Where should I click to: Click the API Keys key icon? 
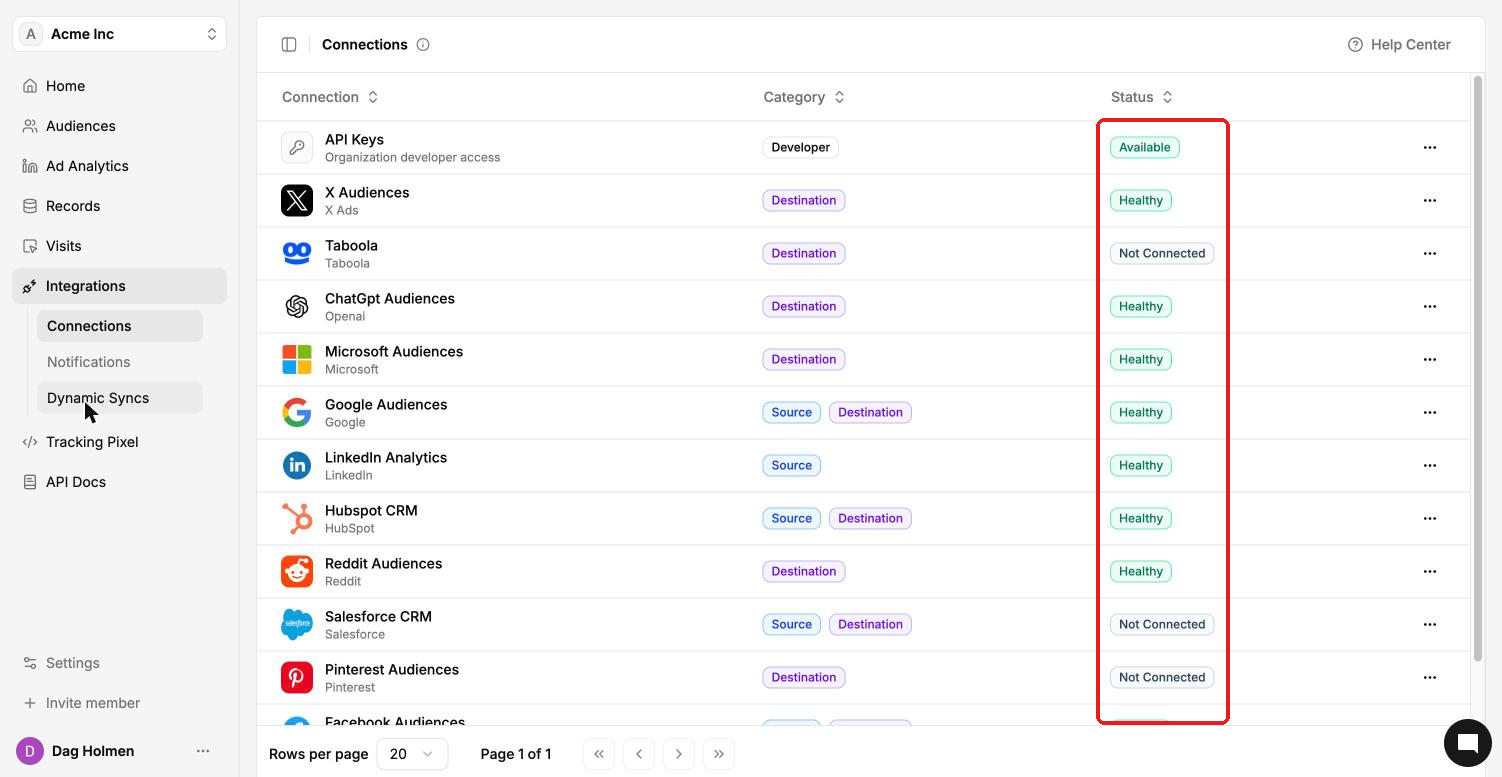point(297,148)
